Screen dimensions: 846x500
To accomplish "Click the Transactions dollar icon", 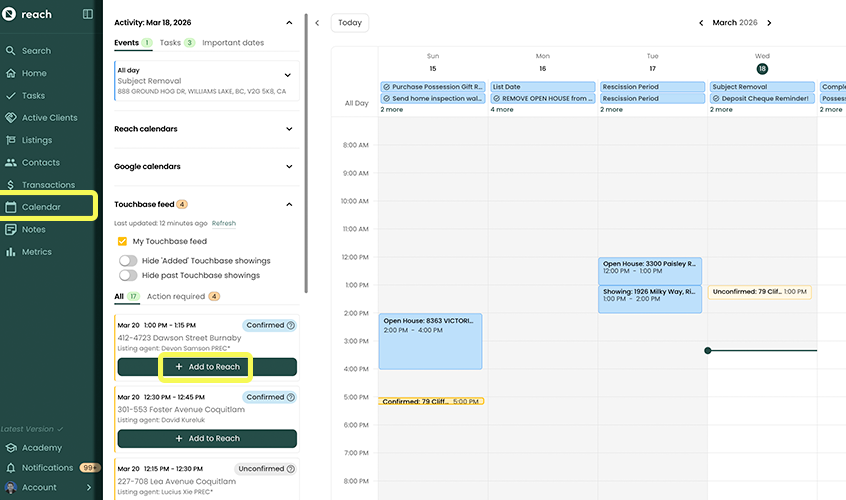I will [10, 185].
